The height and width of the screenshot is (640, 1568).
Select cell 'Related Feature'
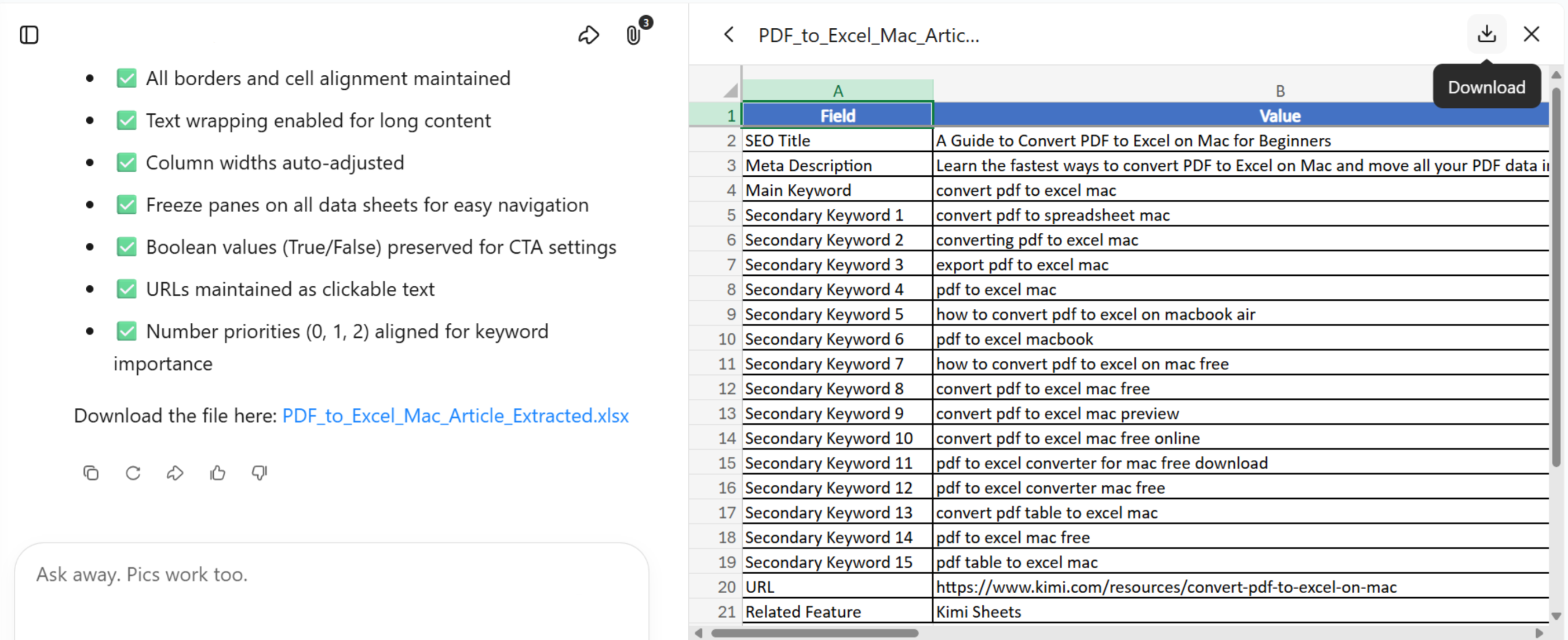pyautogui.click(x=837, y=612)
